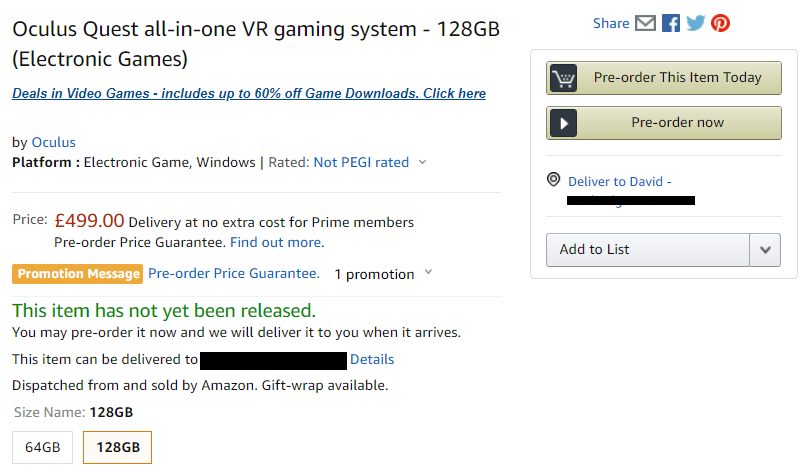Click the play arrow icon on Pre-order now

click(x=564, y=123)
